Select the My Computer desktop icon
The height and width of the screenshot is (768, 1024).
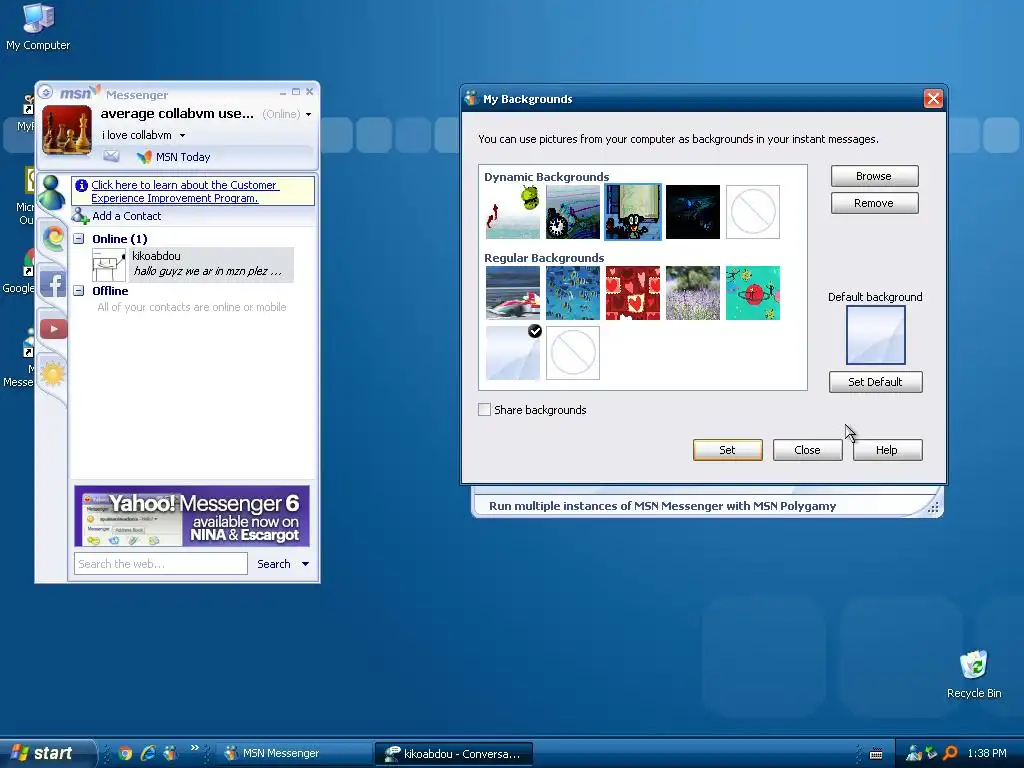38,27
